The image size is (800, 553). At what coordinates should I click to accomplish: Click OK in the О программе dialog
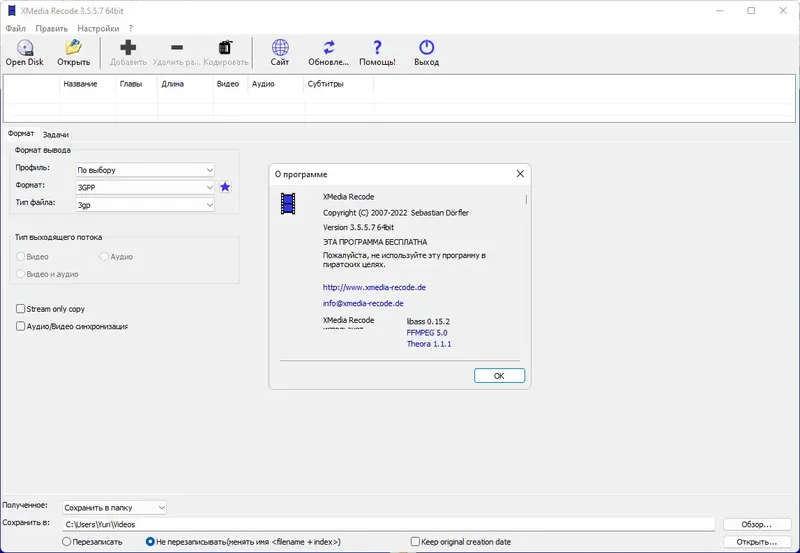[499, 375]
